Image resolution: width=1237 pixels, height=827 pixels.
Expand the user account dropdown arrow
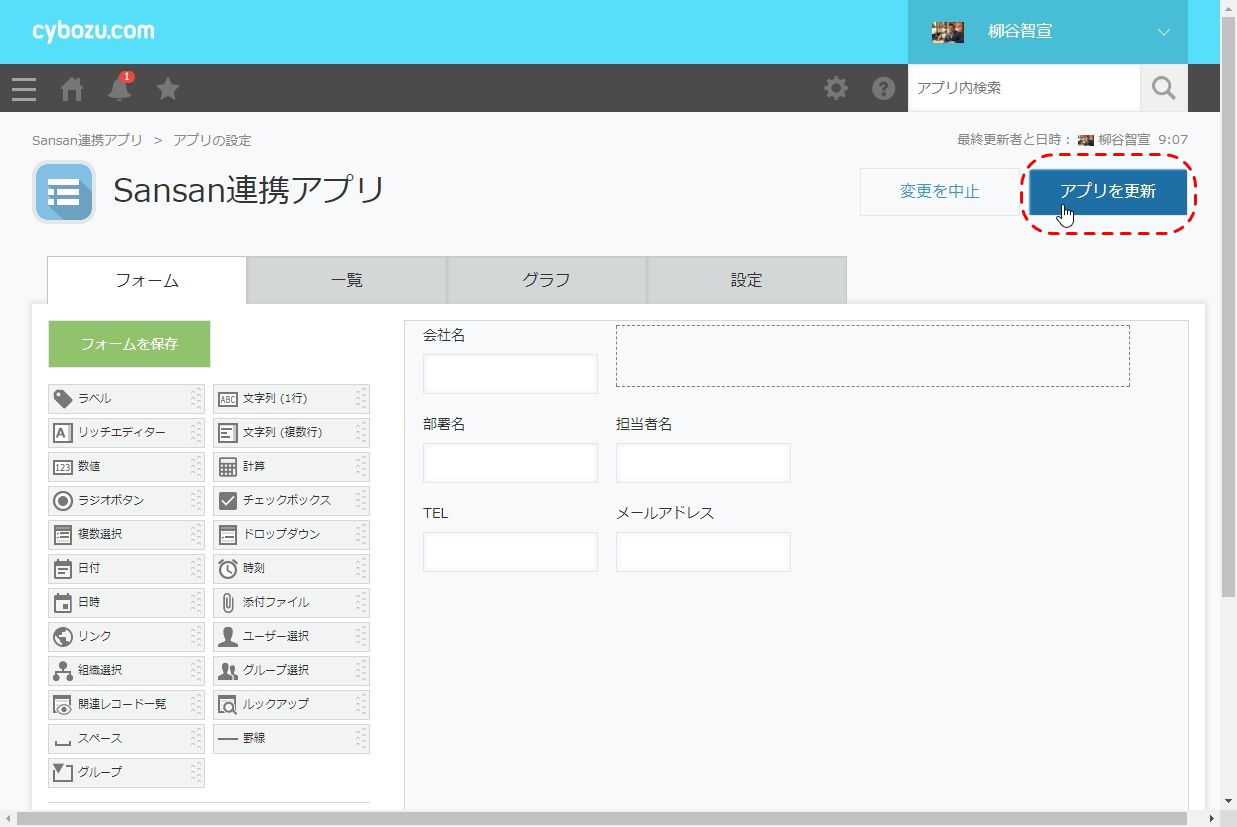tap(1163, 32)
